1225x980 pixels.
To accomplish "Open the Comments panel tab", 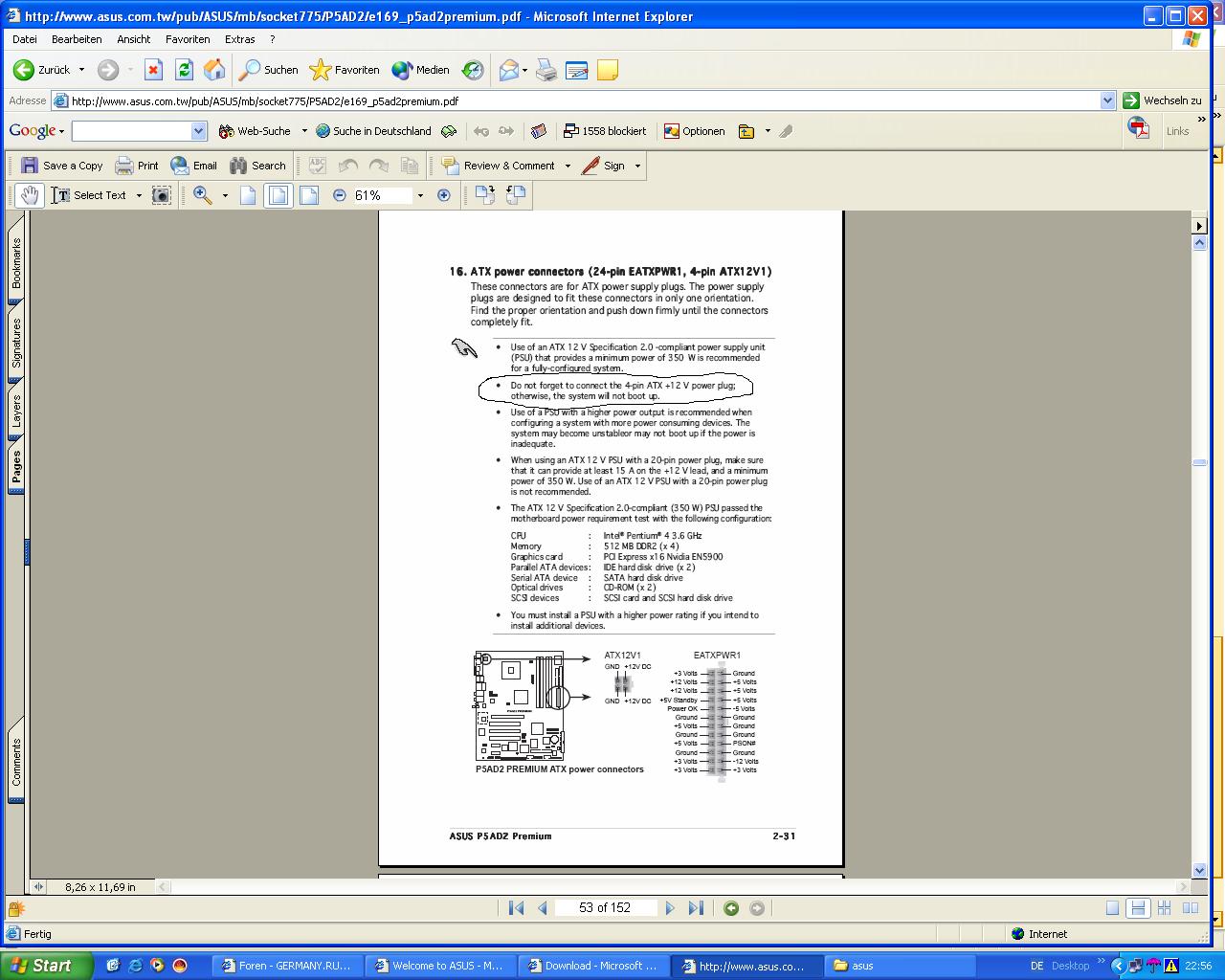I will pos(16,762).
